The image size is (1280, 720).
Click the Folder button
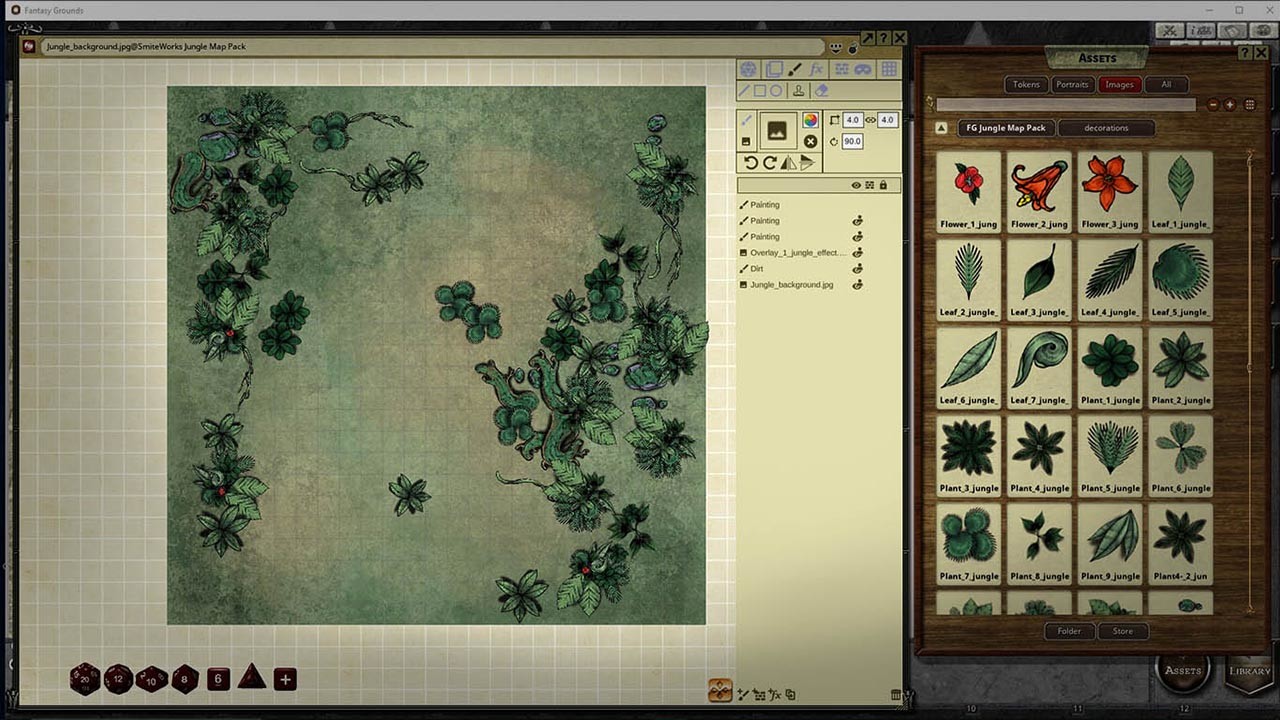1069,631
